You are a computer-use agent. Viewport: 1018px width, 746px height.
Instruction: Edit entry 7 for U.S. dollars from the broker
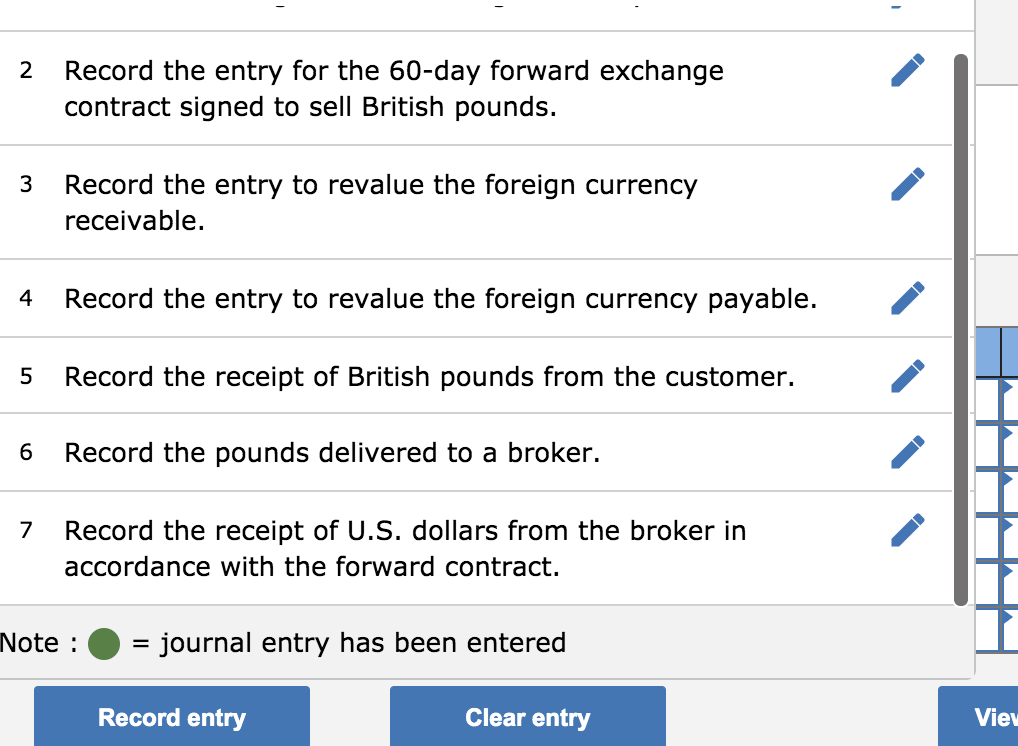[906, 530]
